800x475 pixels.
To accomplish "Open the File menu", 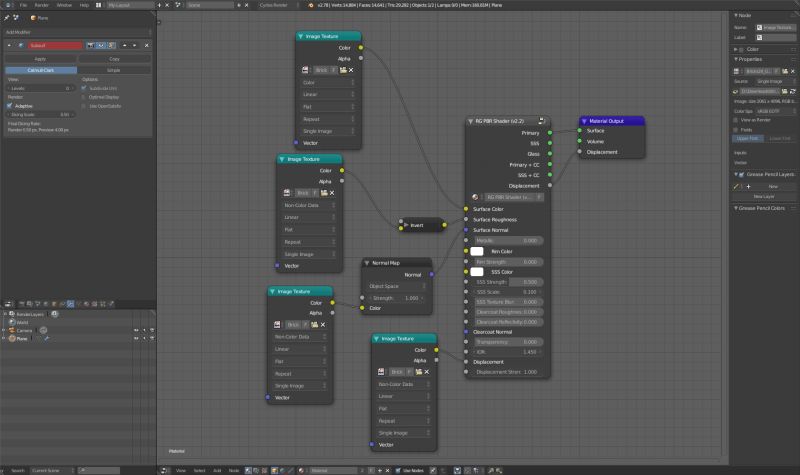I will coord(23,5).
